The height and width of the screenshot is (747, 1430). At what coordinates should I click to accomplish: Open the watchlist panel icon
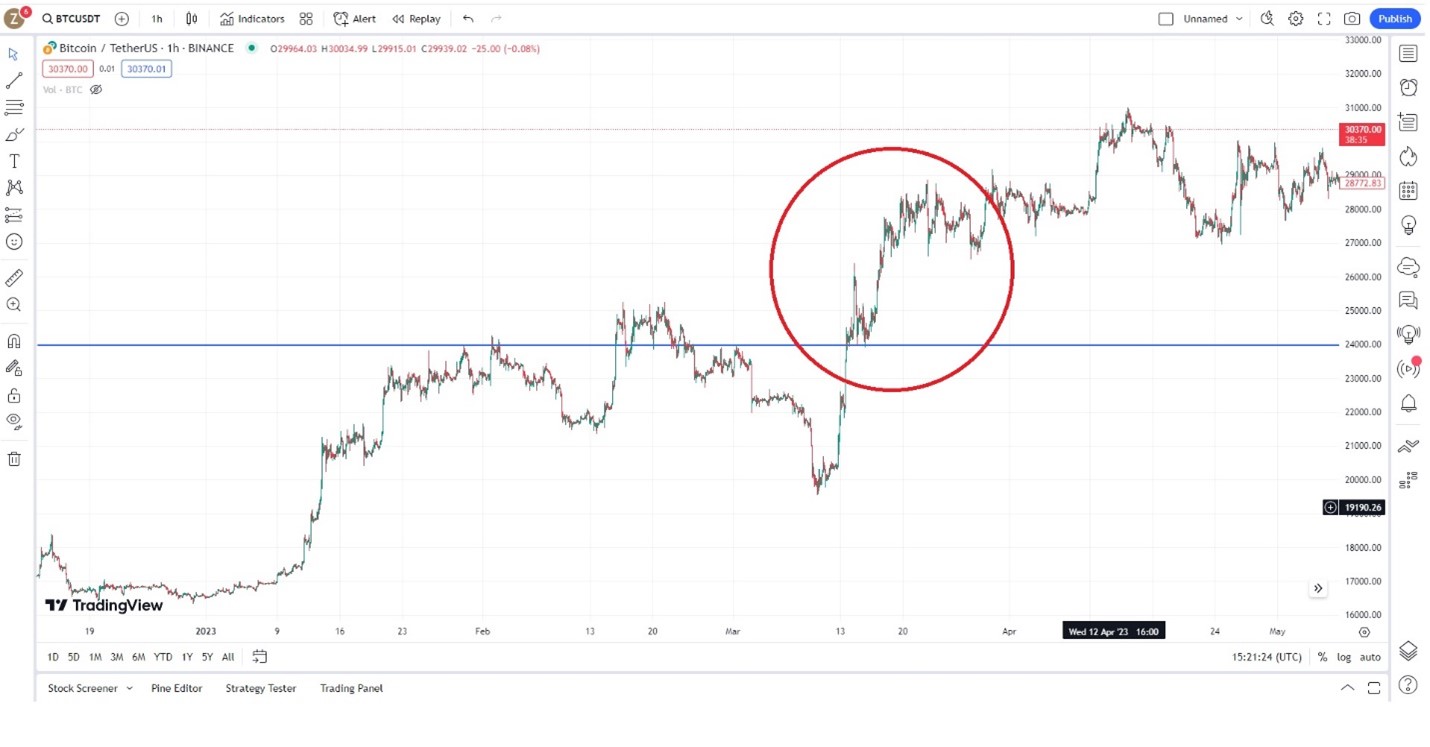[1408, 53]
